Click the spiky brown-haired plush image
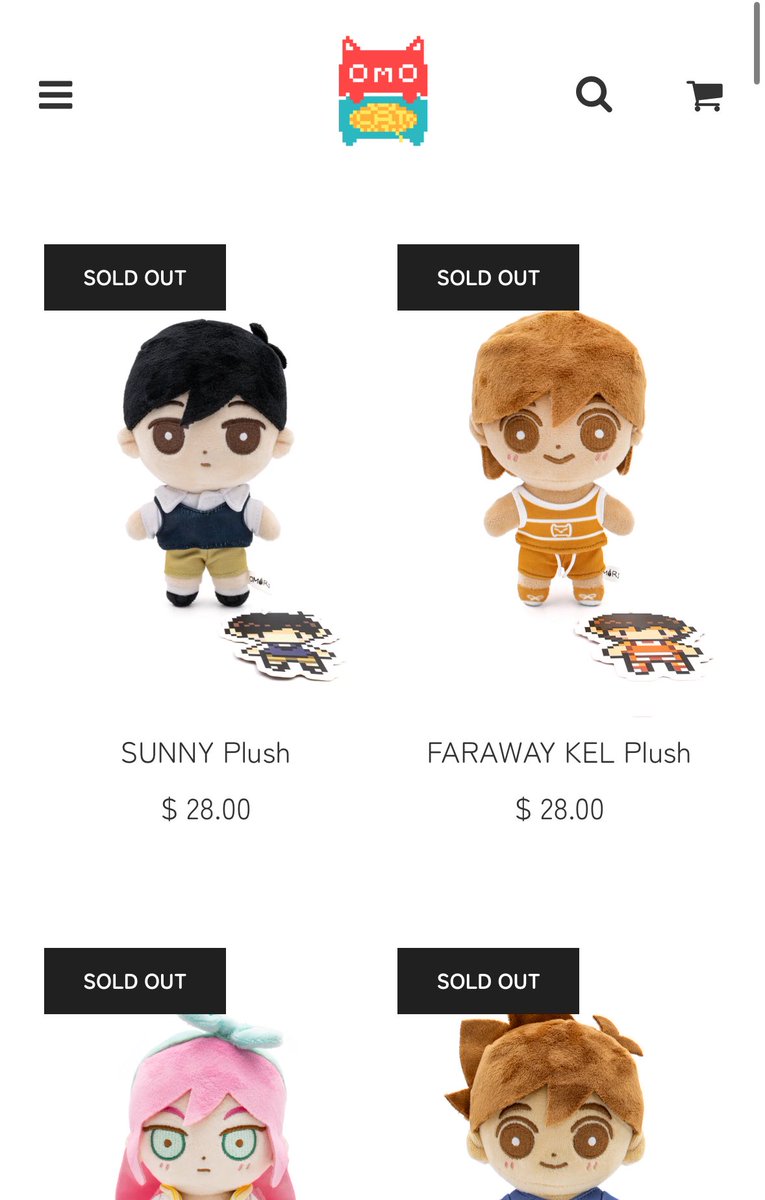Image resolution: width=765 pixels, height=1200 pixels. tap(559, 1100)
